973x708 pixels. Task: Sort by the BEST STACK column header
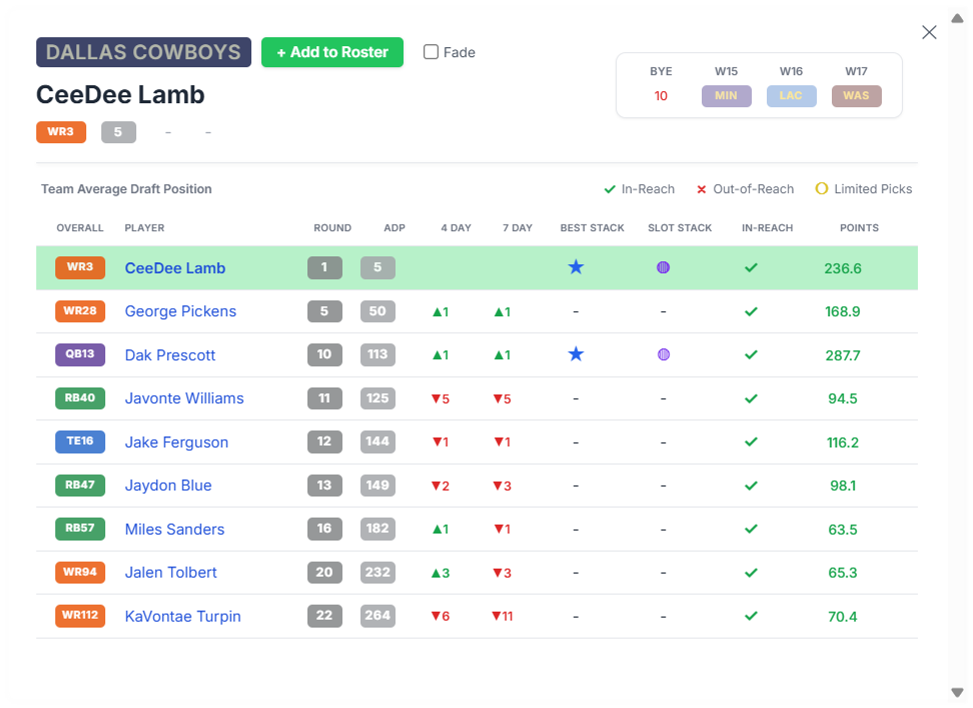pyautogui.click(x=593, y=228)
